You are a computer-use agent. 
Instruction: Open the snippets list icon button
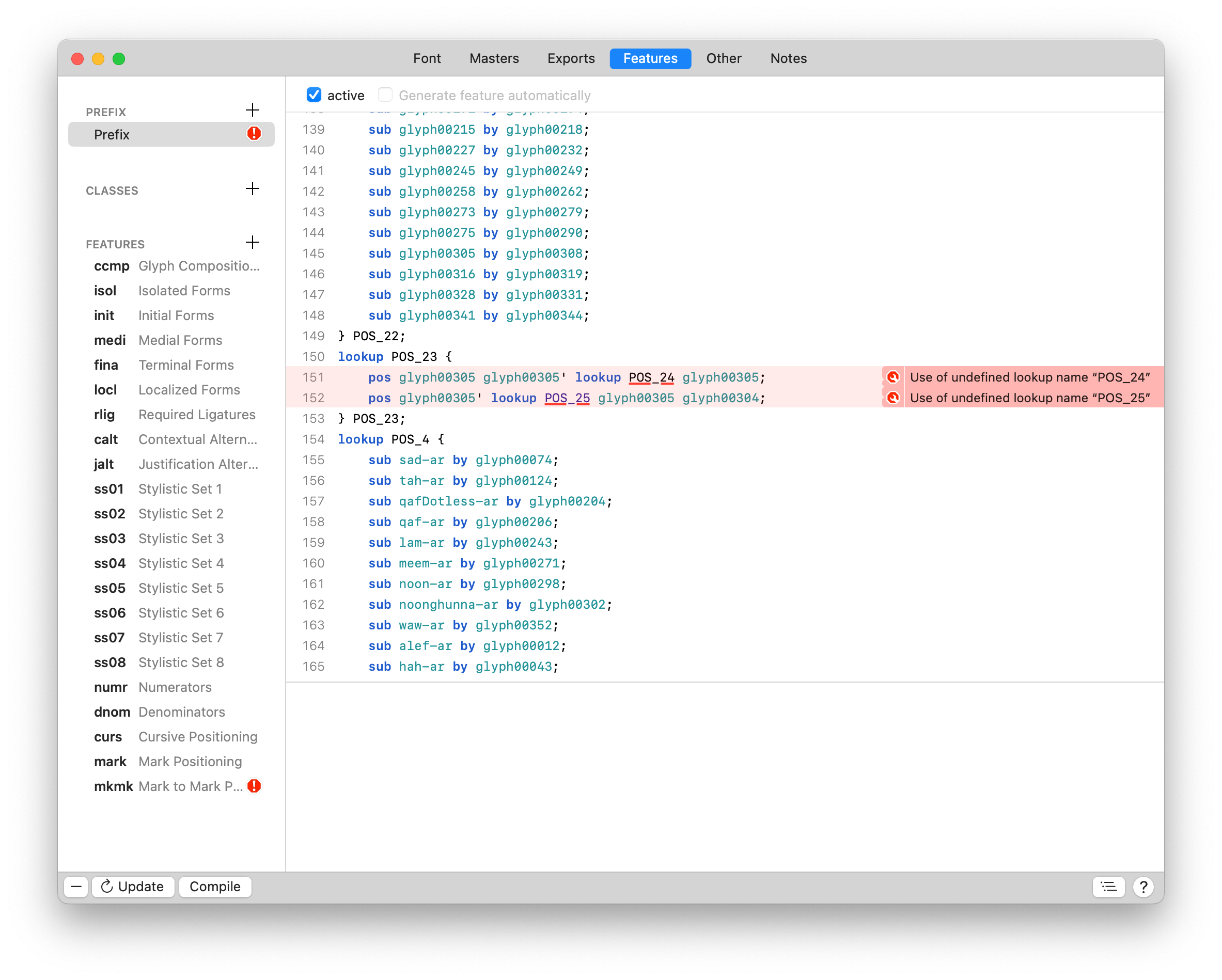tap(1109, 887)
